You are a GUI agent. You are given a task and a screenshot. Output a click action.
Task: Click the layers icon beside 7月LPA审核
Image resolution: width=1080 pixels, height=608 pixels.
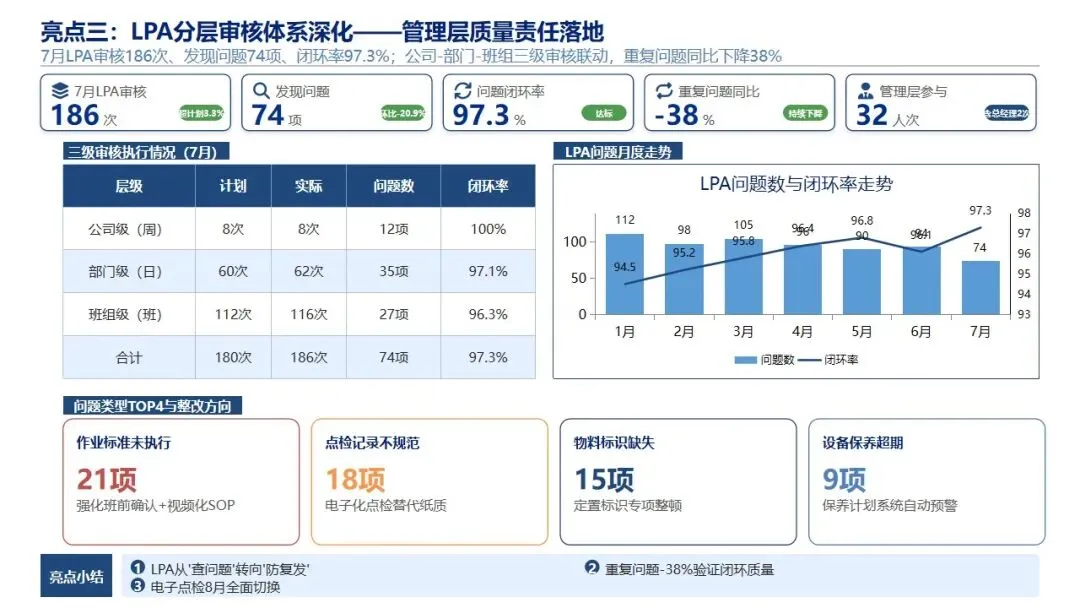[x=60, y=91]
